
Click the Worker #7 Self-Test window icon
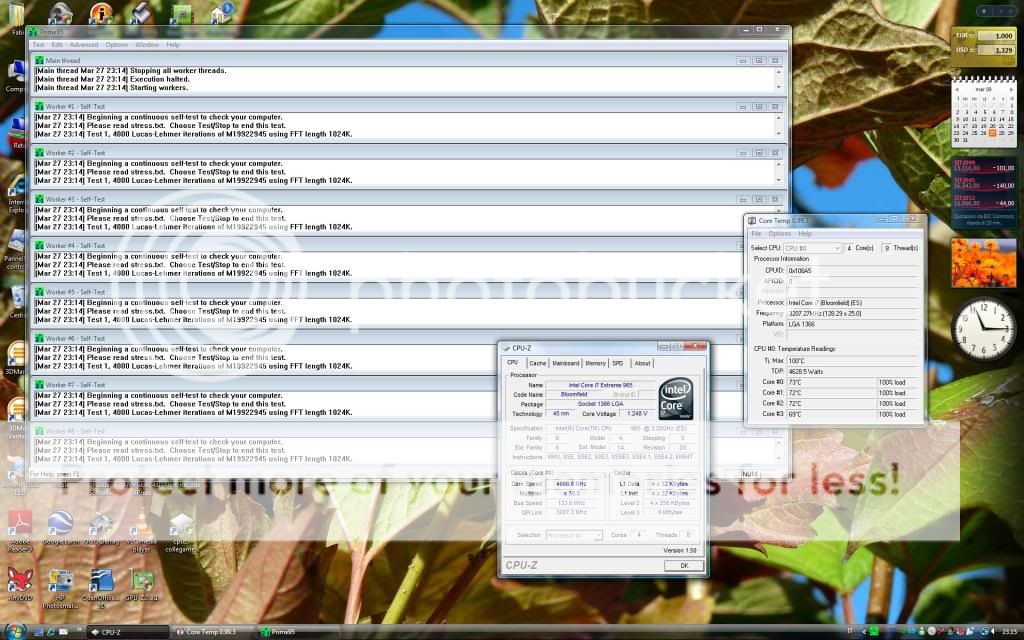(39, 385)
